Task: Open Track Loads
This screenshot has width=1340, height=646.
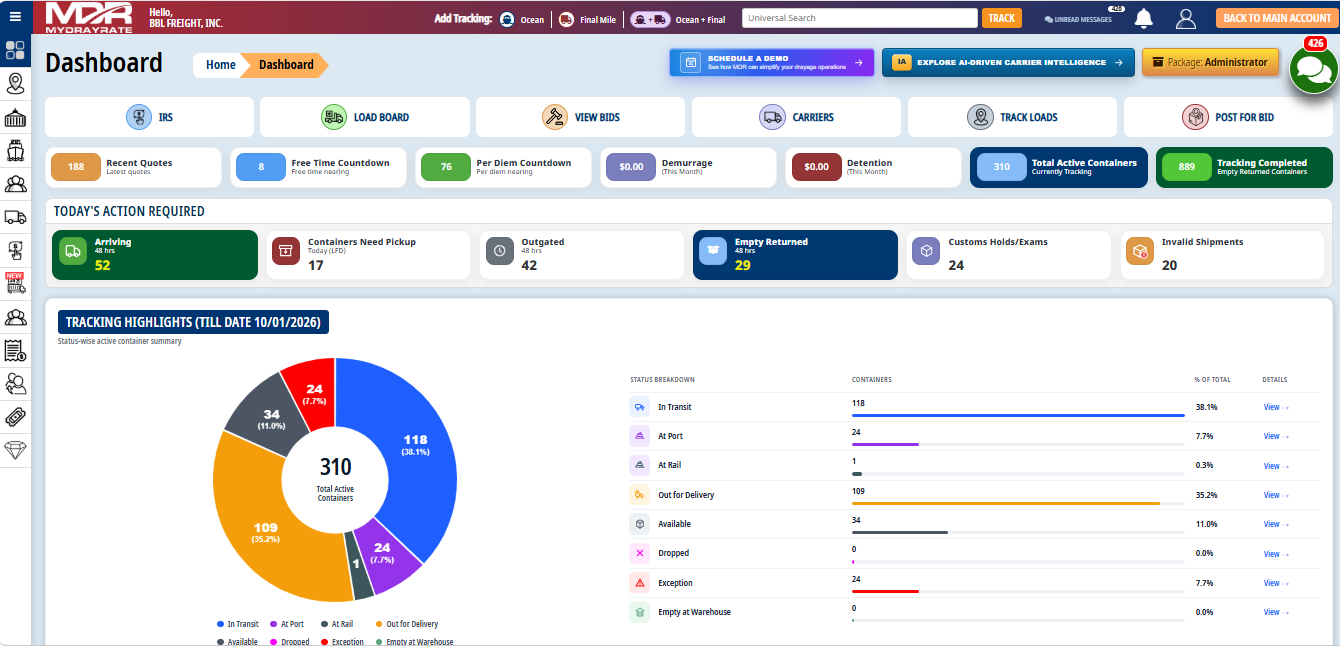Action: (x=1012, y=117)
